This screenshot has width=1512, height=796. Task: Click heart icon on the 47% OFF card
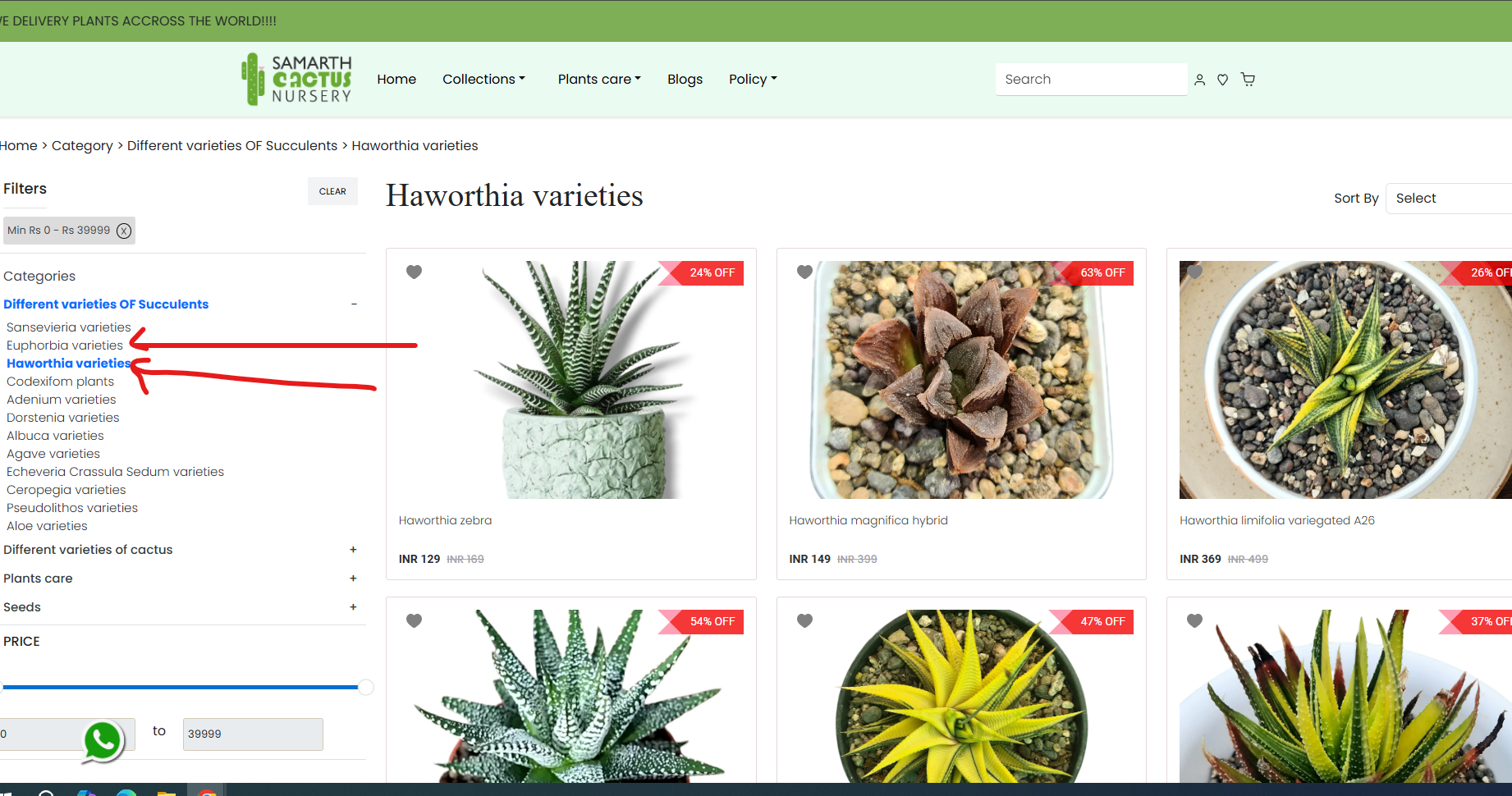click(x=804, y=620)
